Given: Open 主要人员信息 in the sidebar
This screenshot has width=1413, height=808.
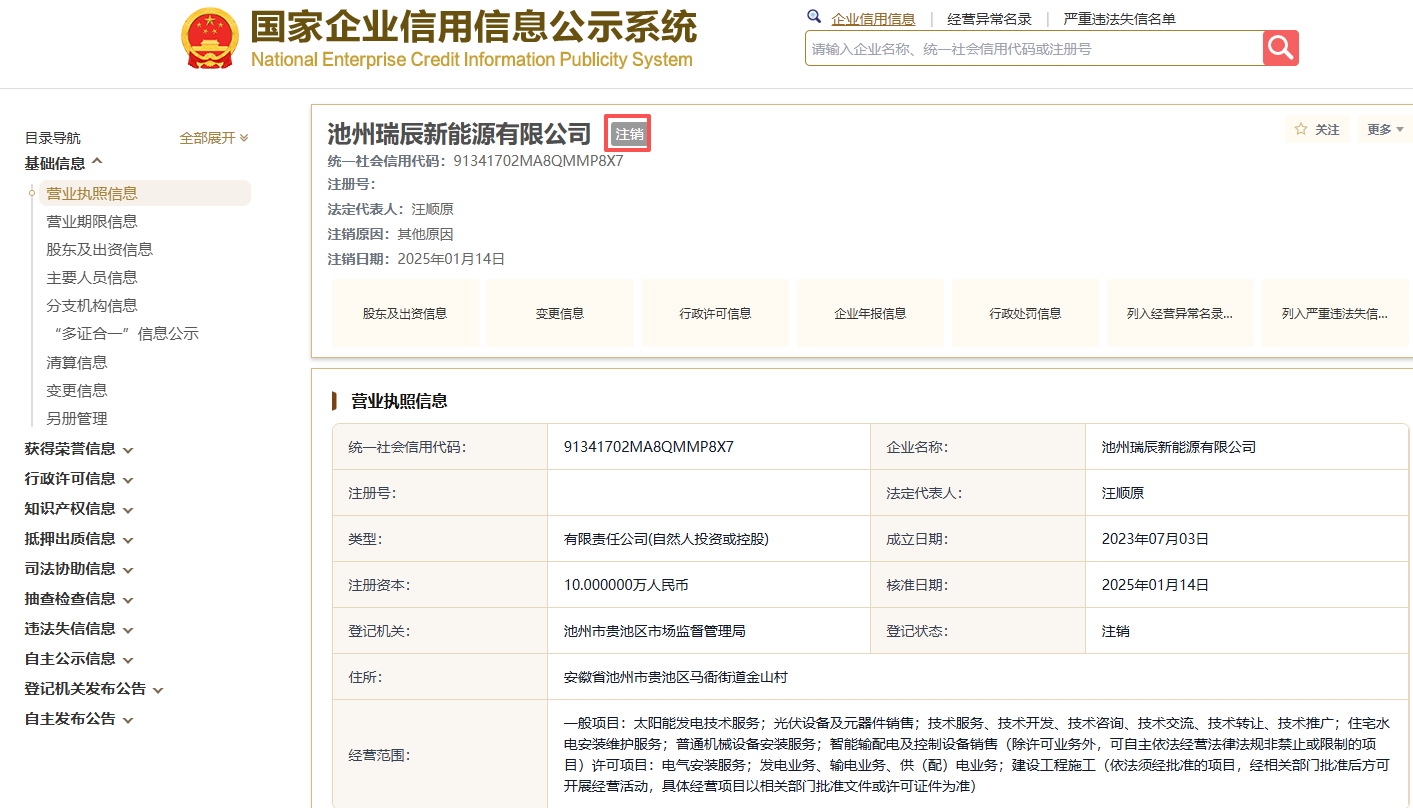Looking at the screenshot, I should coord(92,278).
